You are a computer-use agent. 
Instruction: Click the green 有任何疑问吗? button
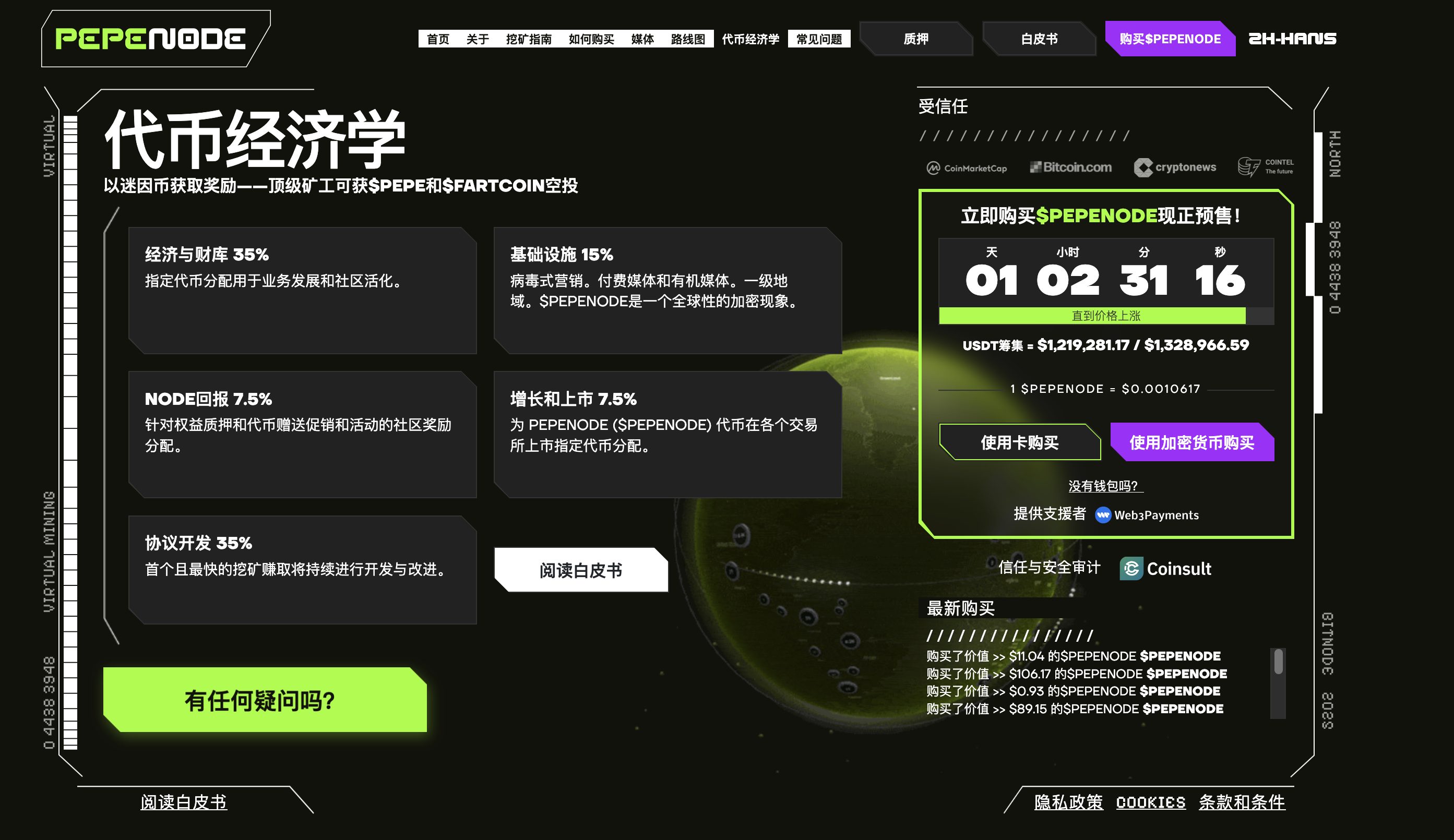[x=265, y=700]
